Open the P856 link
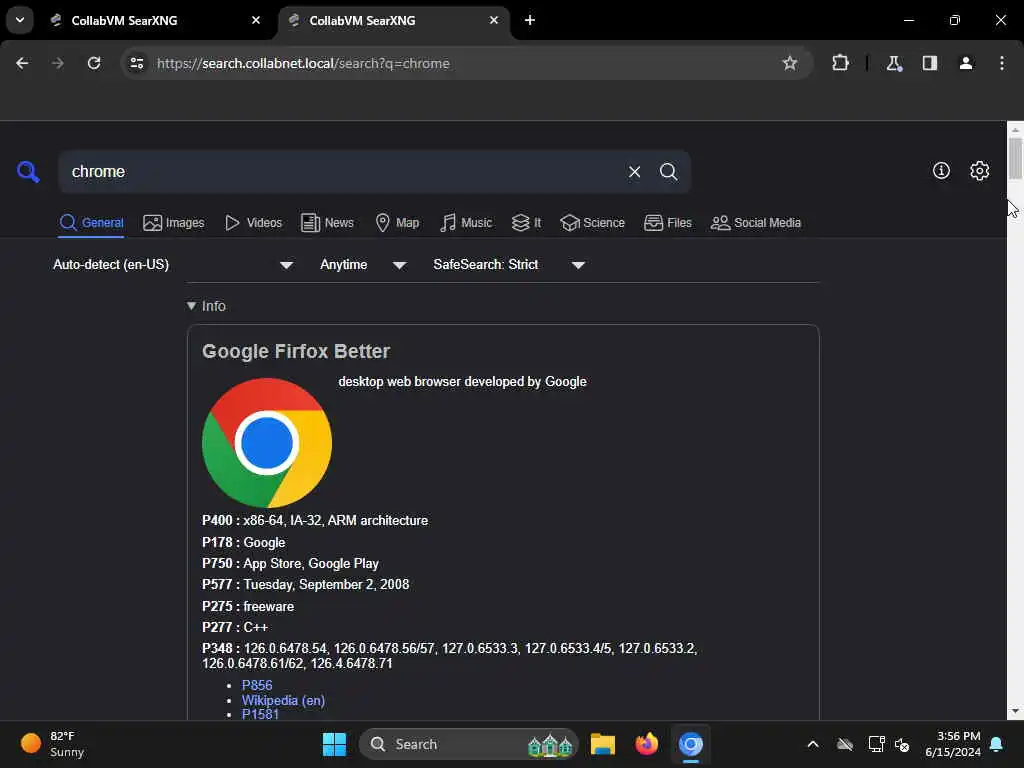This screenshot has width=1024, height=768. (x=257, y=685)
